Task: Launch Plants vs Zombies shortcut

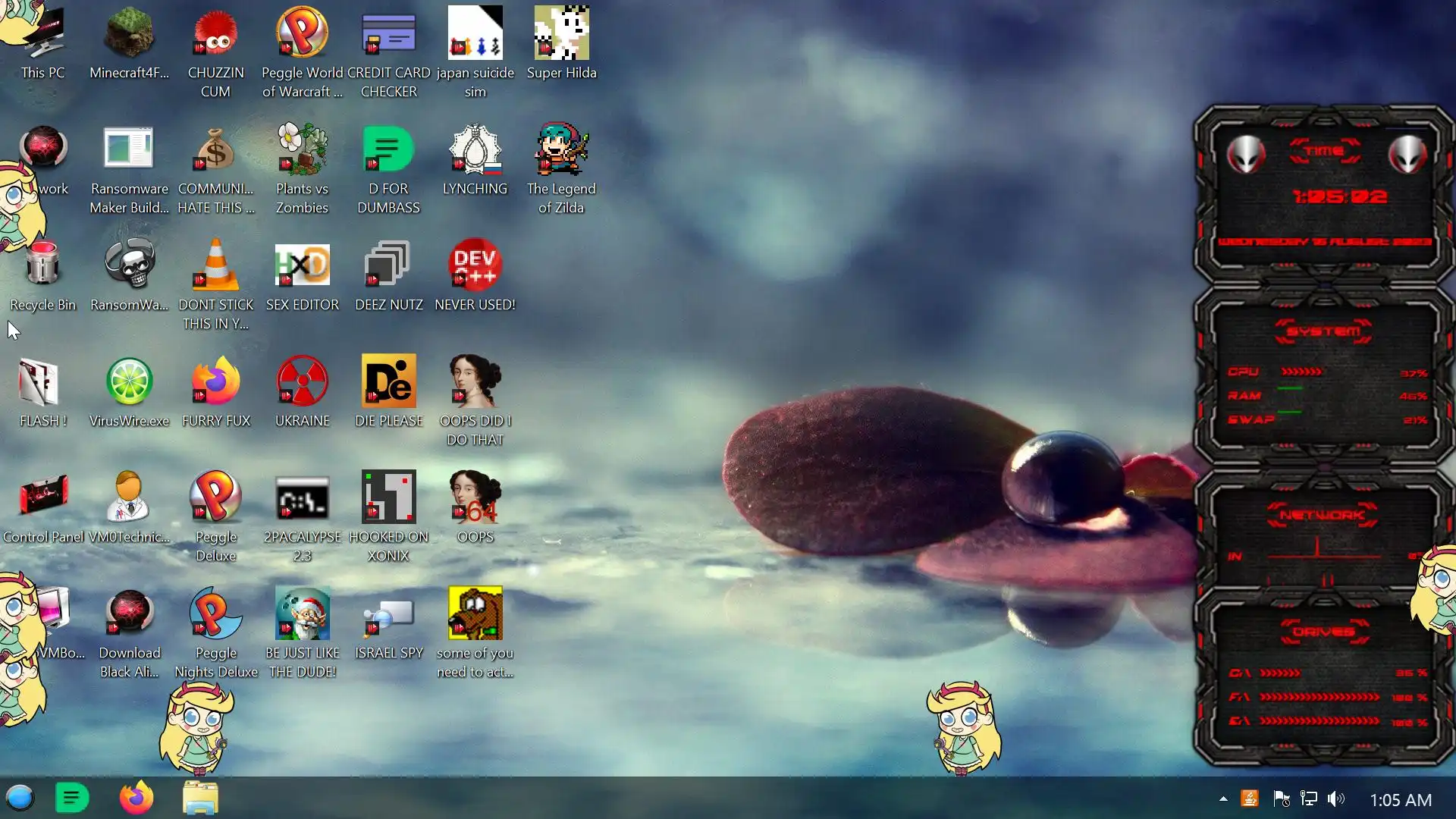Action: click(302, 150)
